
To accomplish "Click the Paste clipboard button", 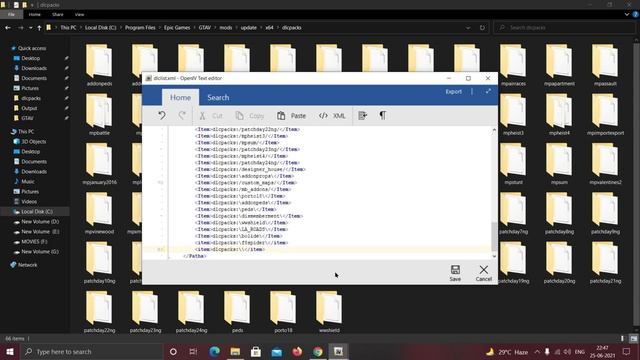I will pyautogui.click(x=291, y=116).
